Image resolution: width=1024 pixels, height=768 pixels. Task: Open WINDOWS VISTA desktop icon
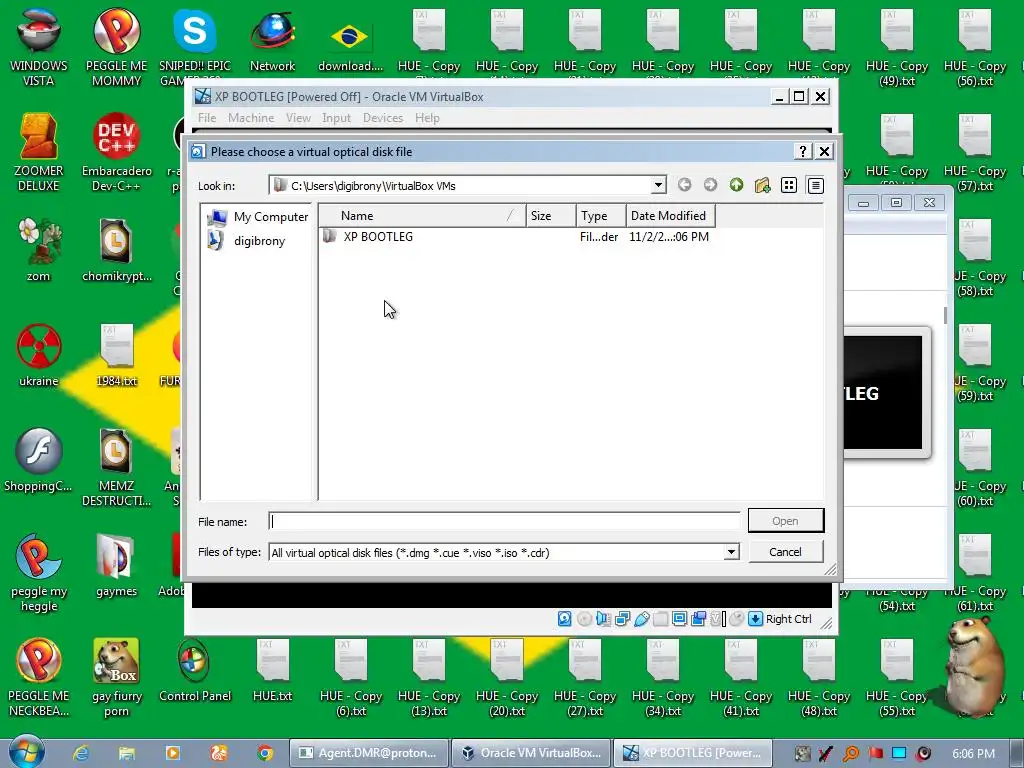(x=39, y=47)
